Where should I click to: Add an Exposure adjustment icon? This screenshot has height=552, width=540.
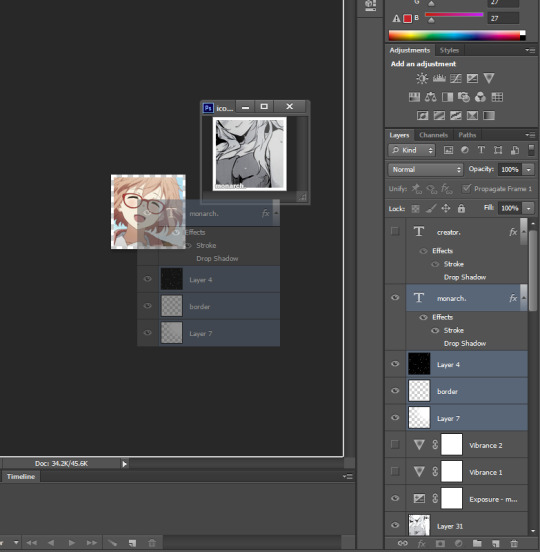pos(472,78)
